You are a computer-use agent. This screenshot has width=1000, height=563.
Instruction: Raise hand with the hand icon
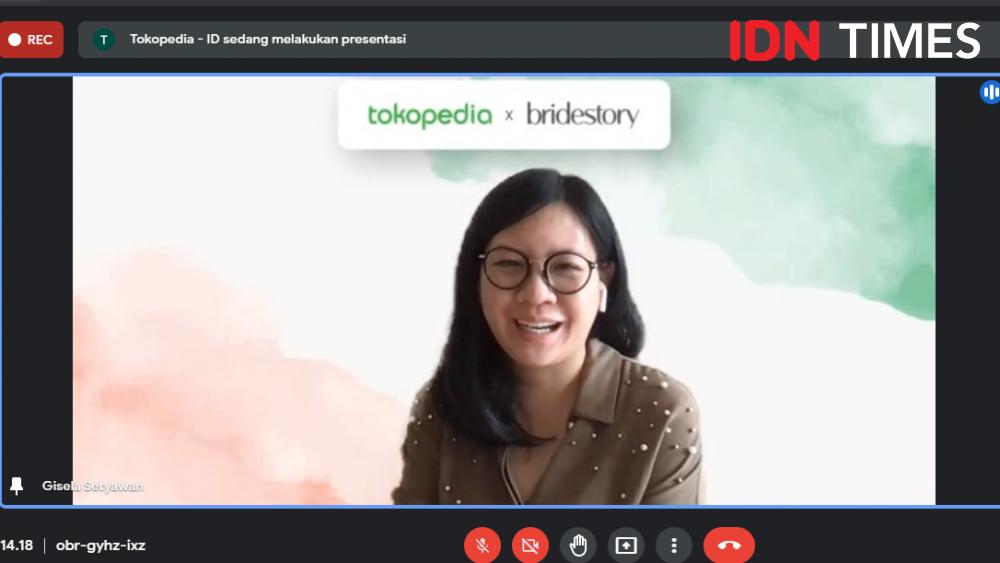coord(578,545)
